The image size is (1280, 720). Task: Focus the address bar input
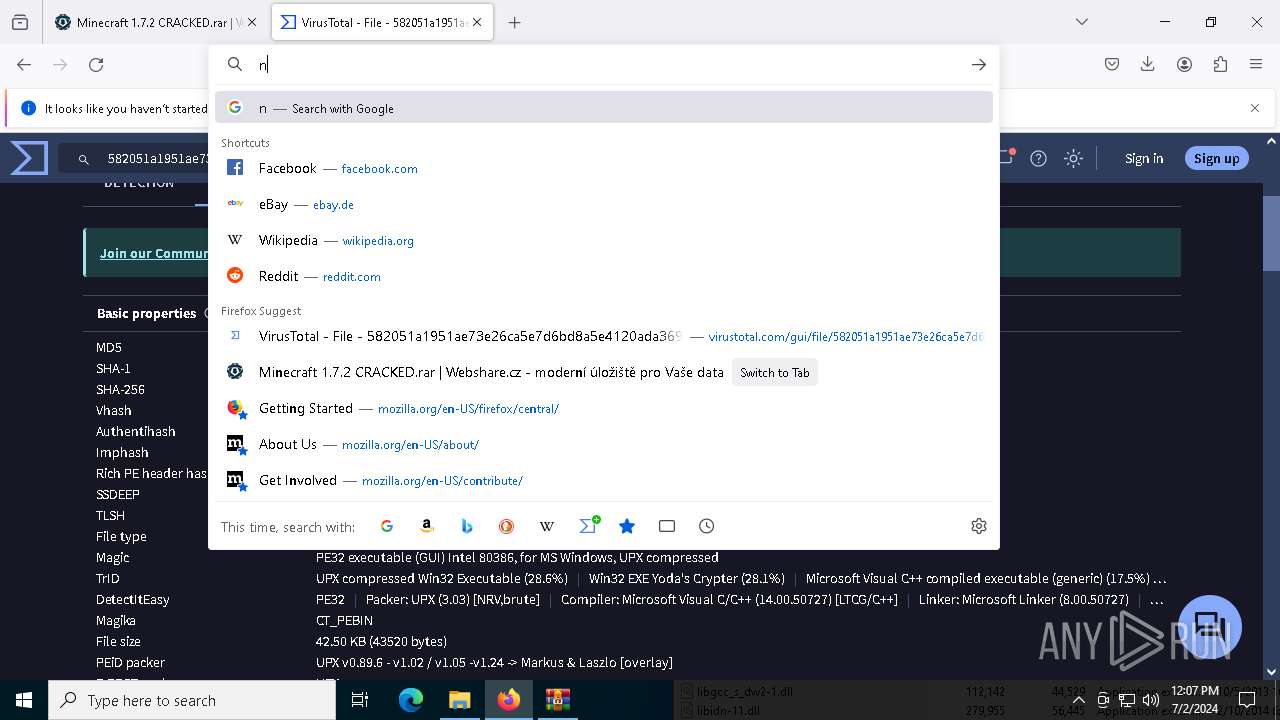605,64
